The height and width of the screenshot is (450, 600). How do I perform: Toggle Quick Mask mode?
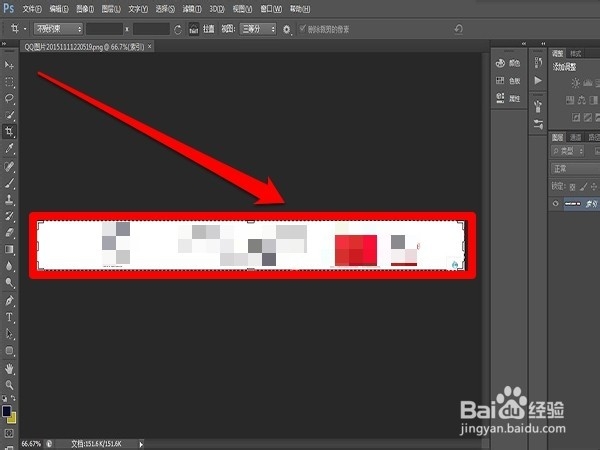[9, 433]
